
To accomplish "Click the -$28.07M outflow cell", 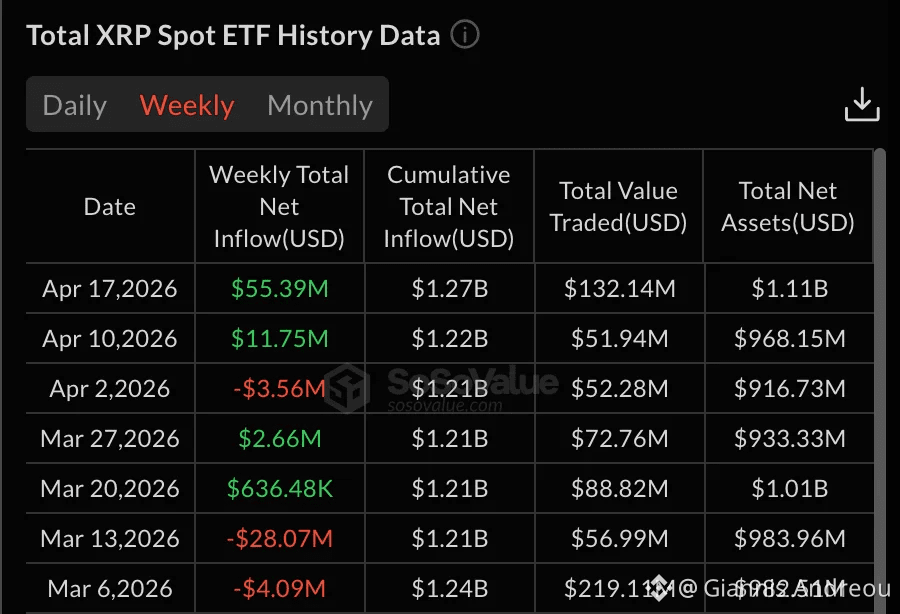I will point(280,538).
